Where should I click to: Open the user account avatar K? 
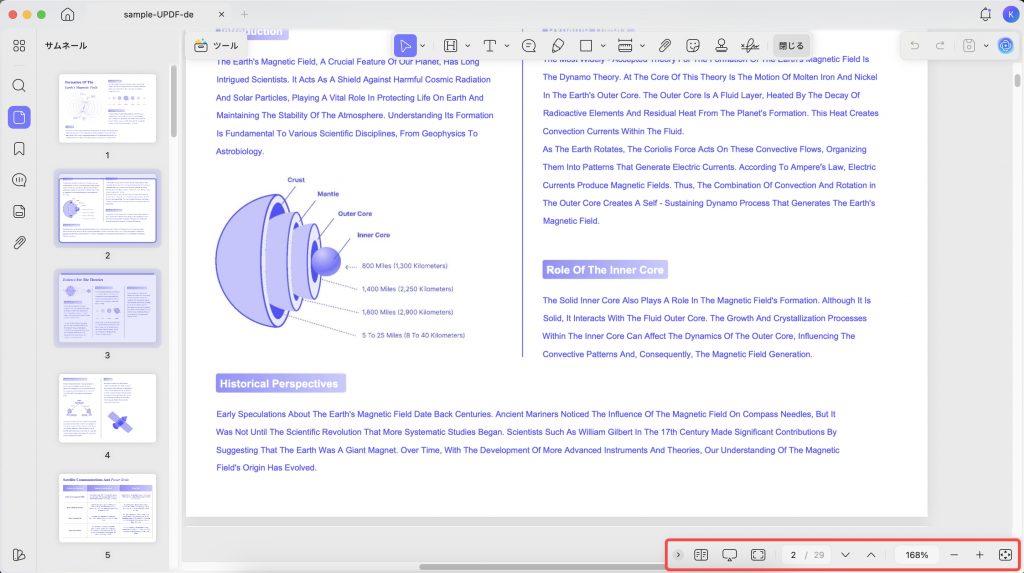tap(1010, 14)
